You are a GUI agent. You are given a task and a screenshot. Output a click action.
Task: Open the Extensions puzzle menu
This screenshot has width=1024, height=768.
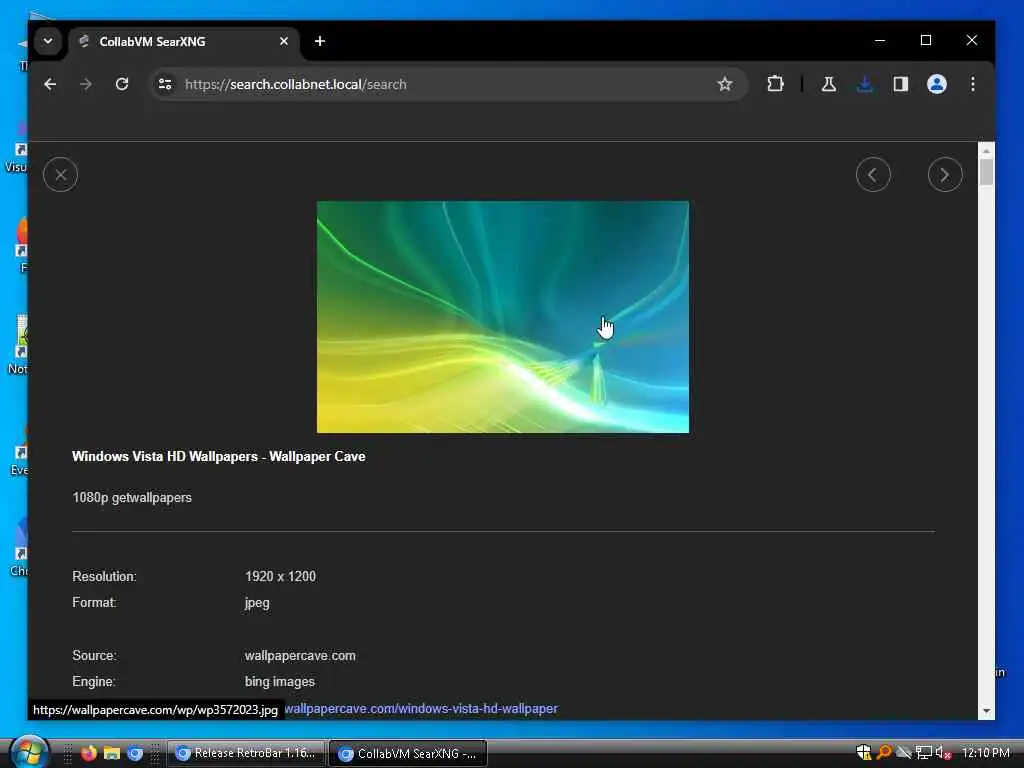click(x=775, y=84)
